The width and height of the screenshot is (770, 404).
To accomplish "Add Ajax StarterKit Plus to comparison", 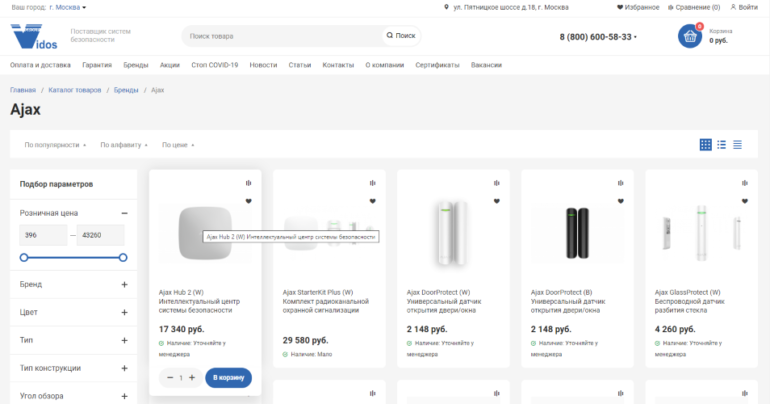I will (x=373, y=183).
